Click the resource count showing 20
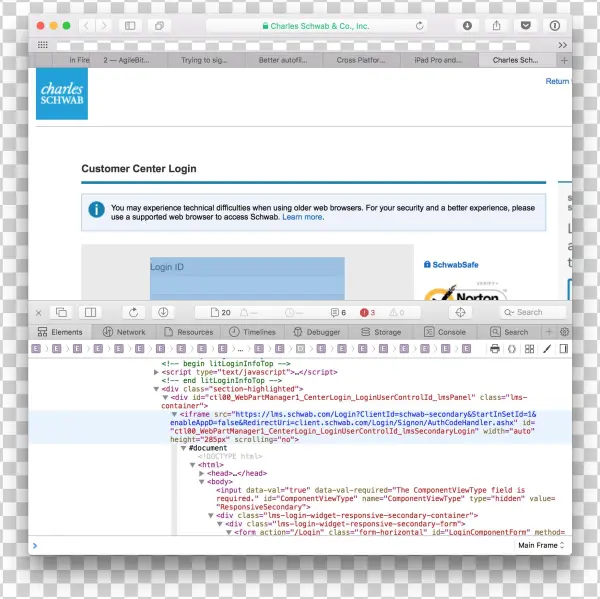600x599 pixels. tap(221, 313)
